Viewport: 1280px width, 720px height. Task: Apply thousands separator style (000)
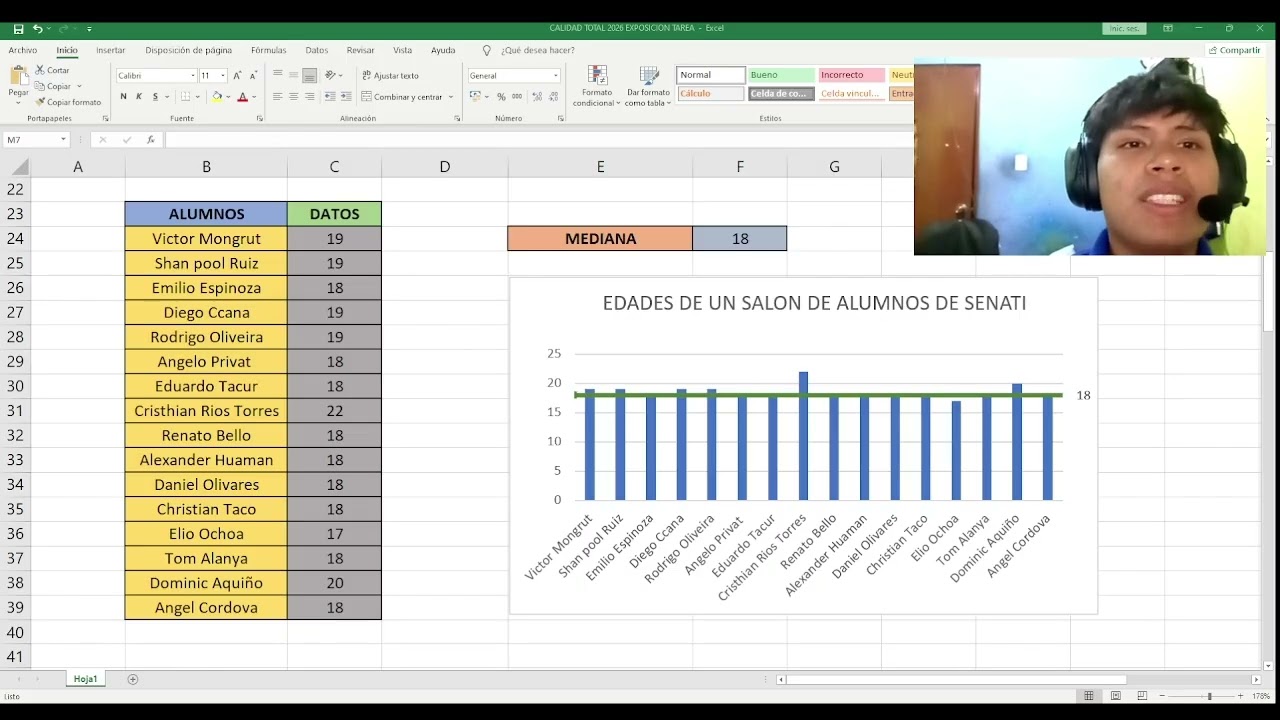[517, 97]
